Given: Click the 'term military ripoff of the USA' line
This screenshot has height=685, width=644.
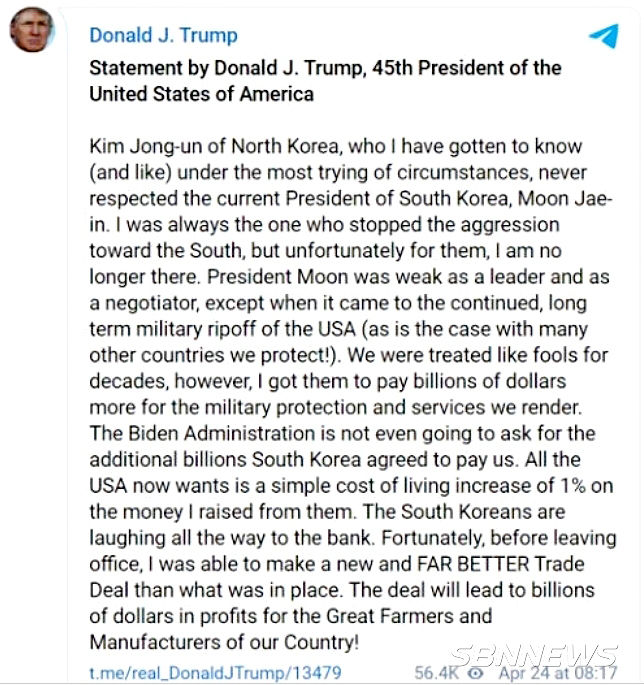Looking at the screenshot, I should point(222,329).
